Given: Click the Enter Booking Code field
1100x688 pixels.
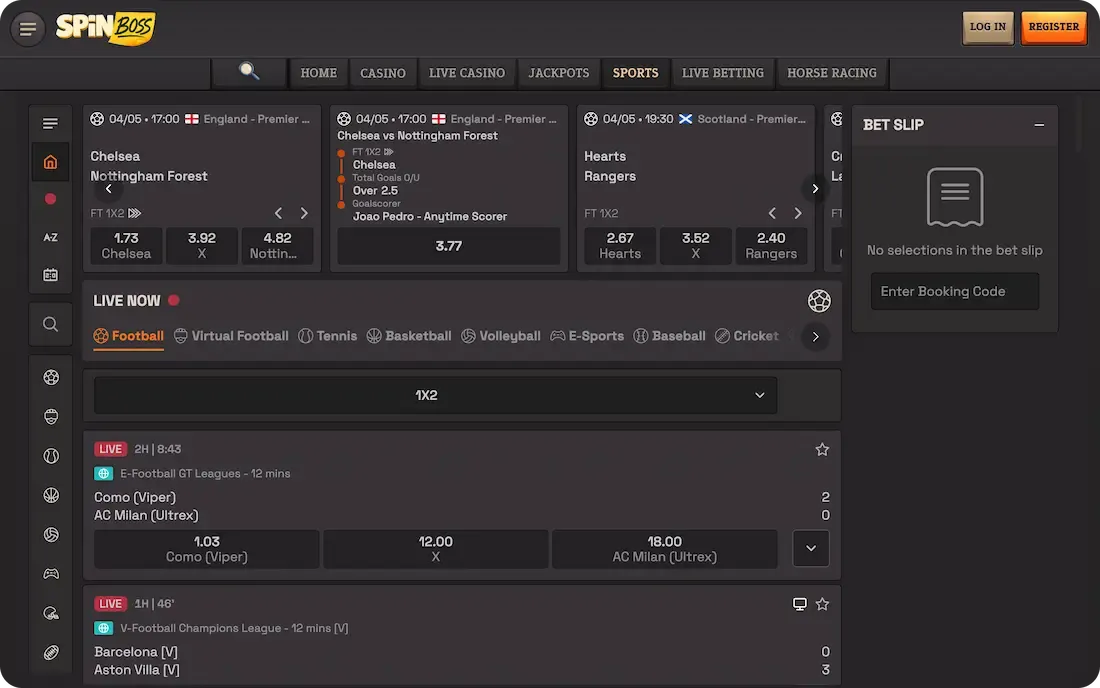Looking at the screenshot, I should click(x=955, y=291).
